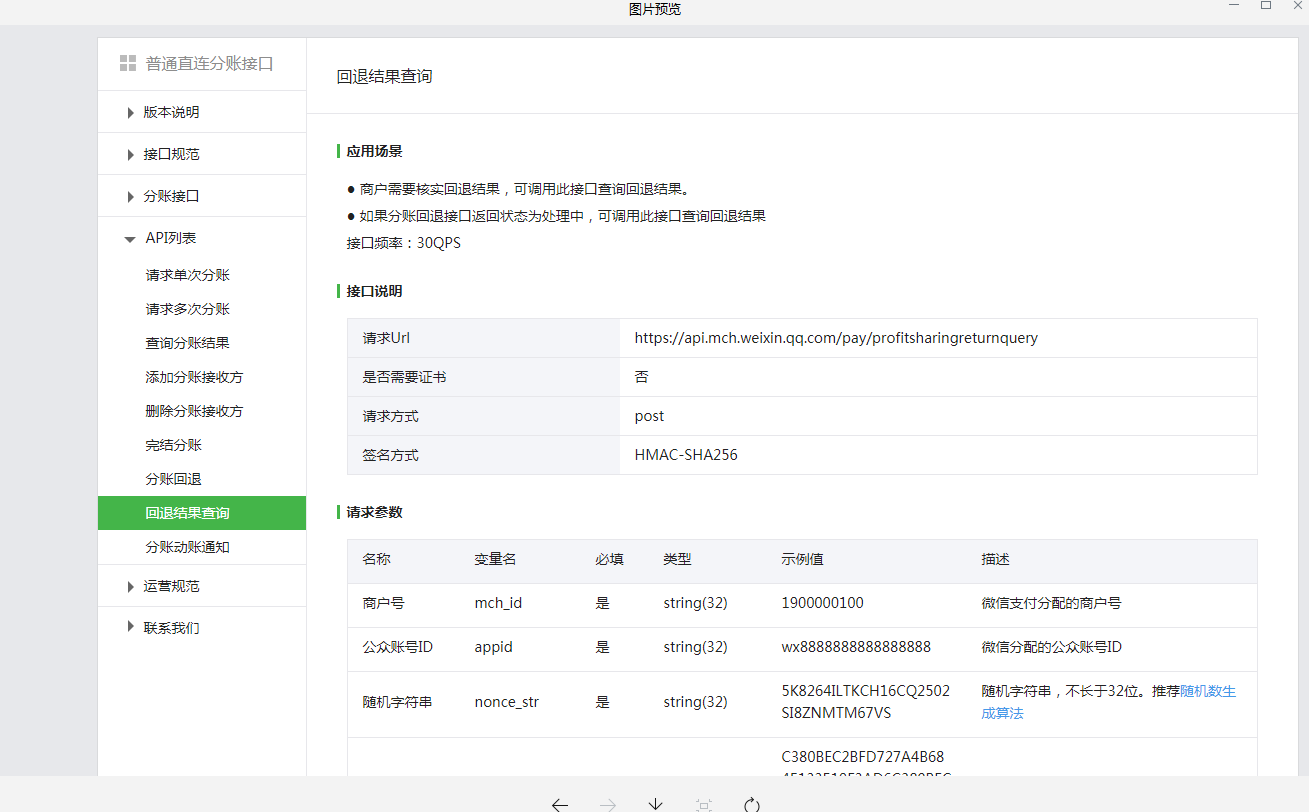Expand the 联系我们 section arrow
Viewport: 1309px width, 812px height.
pyautogui.click(x=130, y=627)
